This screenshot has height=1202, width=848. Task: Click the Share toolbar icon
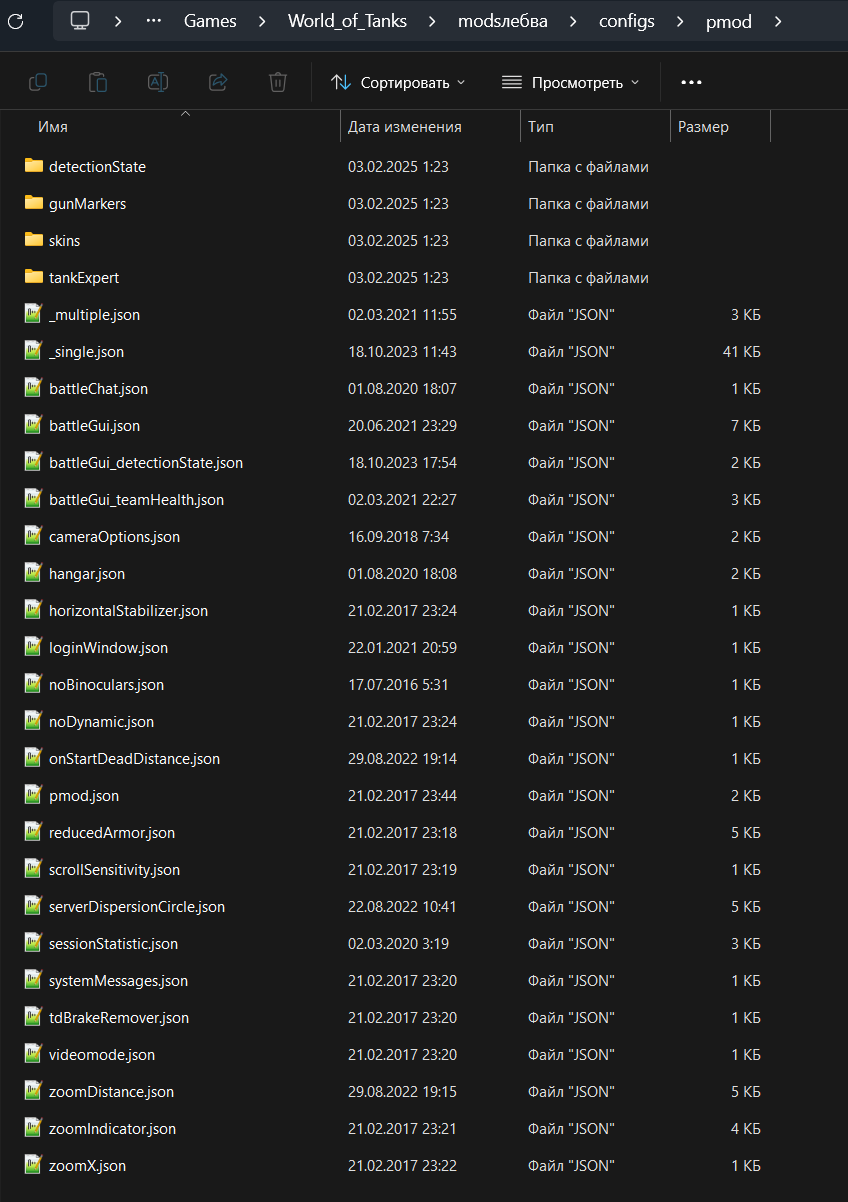point(218,82)
